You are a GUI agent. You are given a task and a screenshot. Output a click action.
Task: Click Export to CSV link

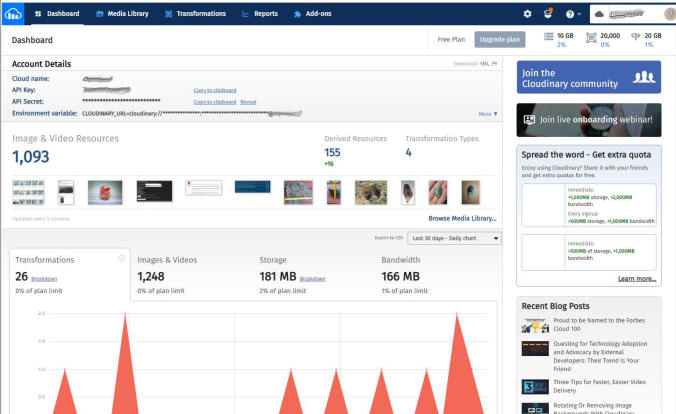click(388, 238)
